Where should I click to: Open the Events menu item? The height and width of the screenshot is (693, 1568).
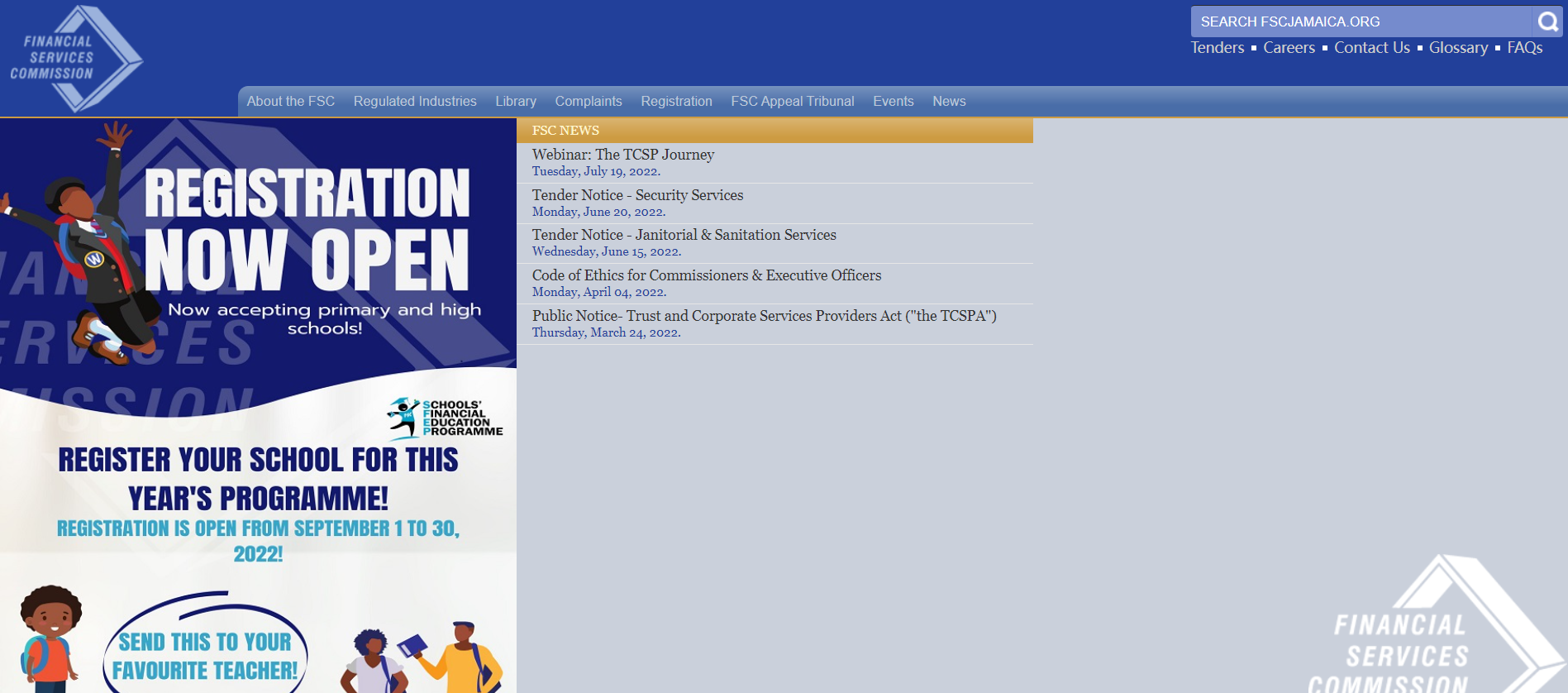[x=894, y=101]
